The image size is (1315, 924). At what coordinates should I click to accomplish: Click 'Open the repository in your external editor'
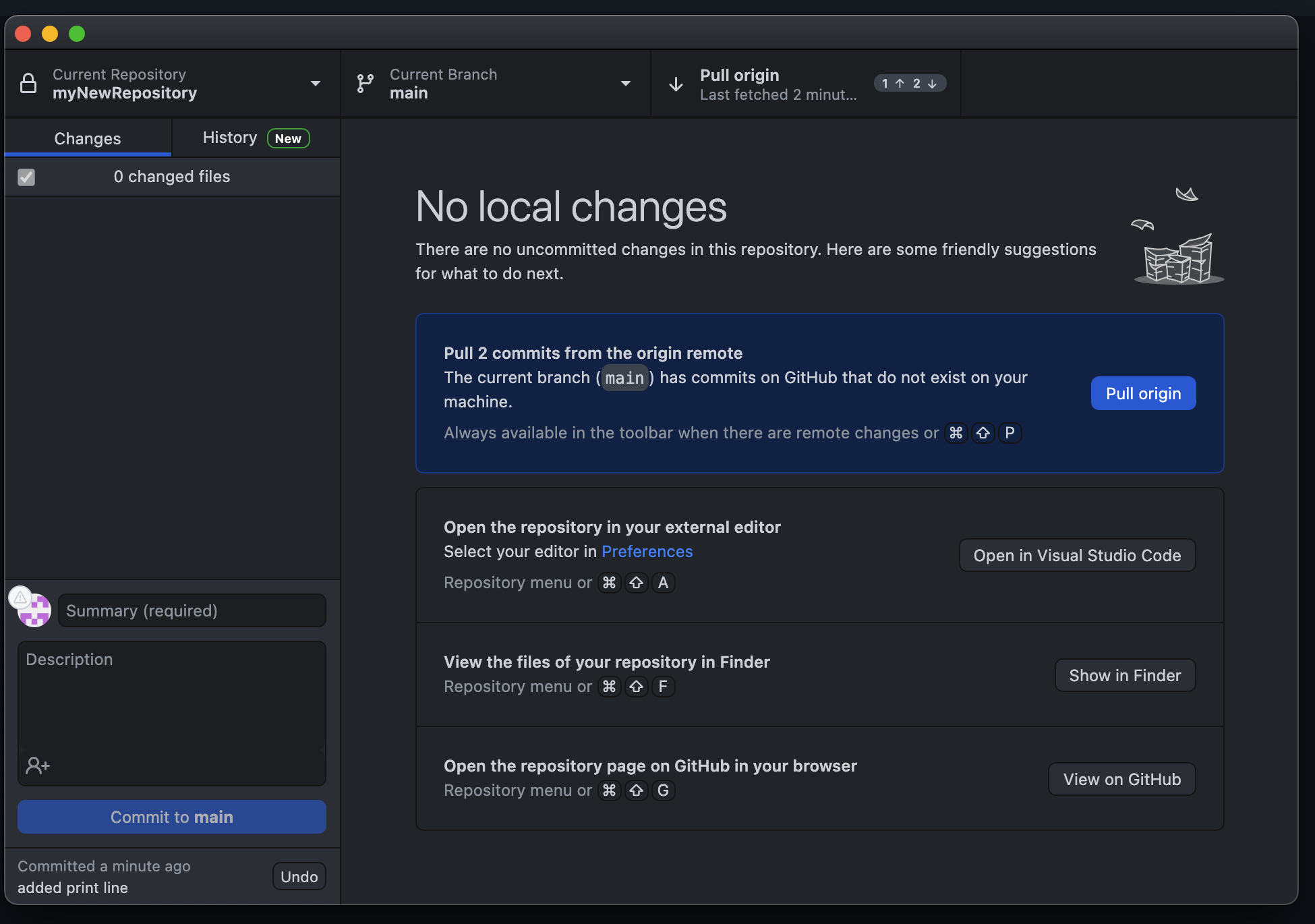click(612, 527)
